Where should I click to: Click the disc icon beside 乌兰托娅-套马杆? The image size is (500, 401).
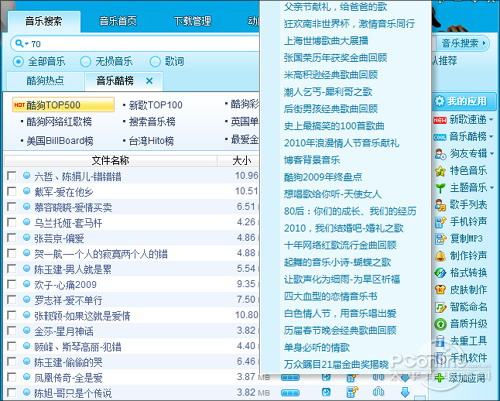pyautogui.click(x=27, y=222)
